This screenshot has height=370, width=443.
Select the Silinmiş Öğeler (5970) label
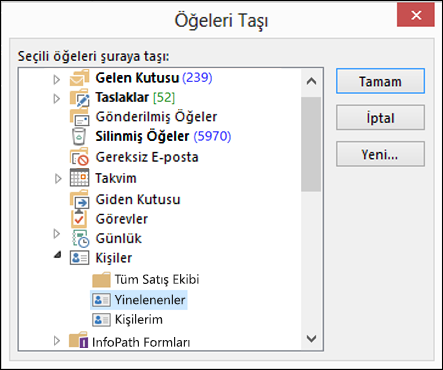163,136
